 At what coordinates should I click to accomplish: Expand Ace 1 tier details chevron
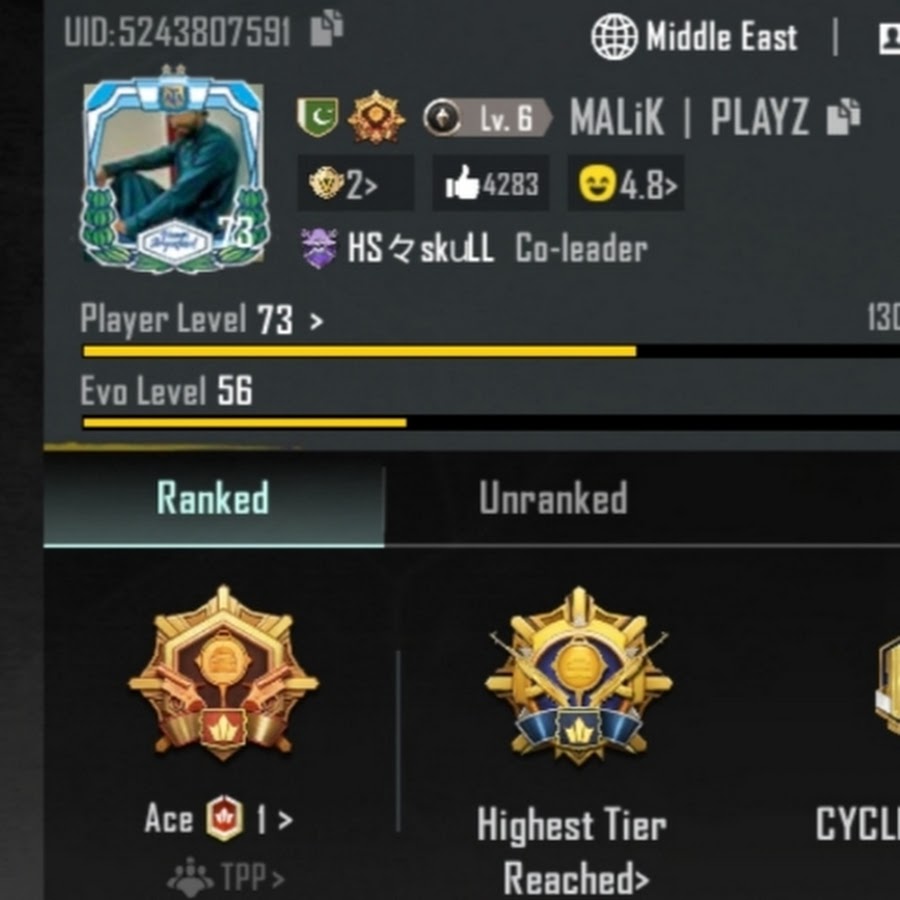(285, 820)
